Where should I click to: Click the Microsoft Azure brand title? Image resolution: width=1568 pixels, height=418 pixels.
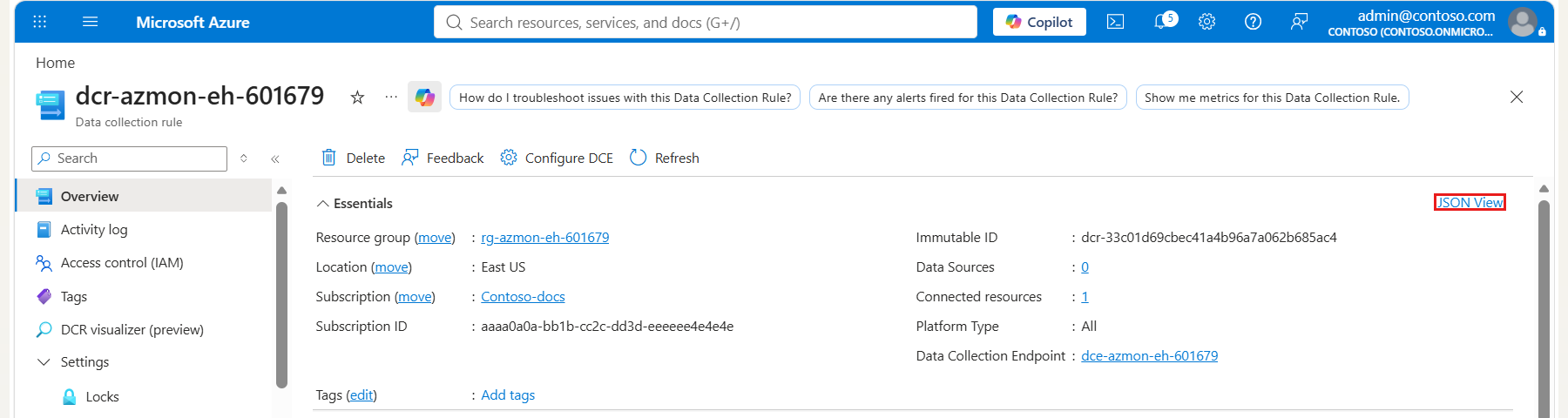click(193, 22)
